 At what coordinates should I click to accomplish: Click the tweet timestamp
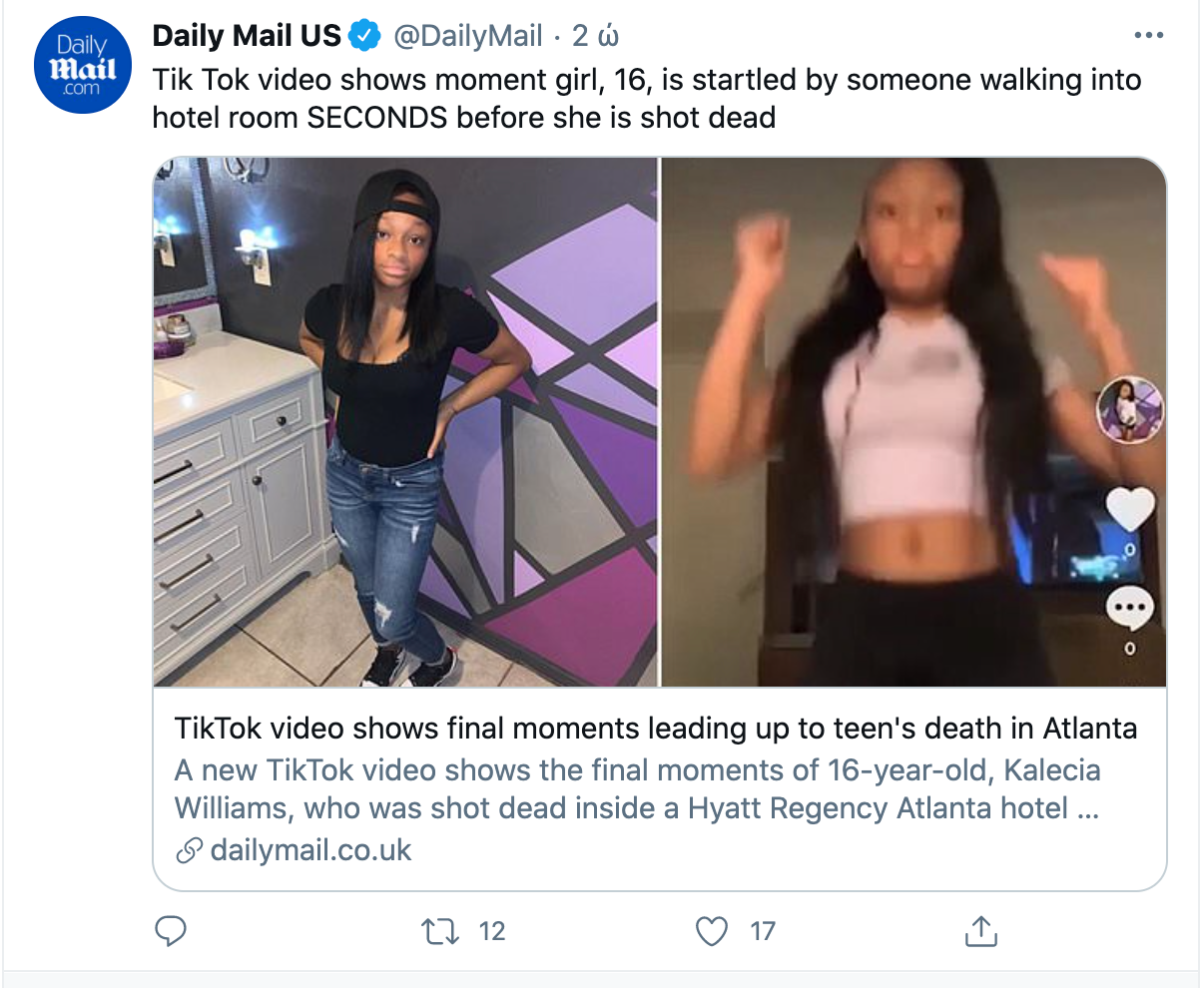[x=596, y=37]
